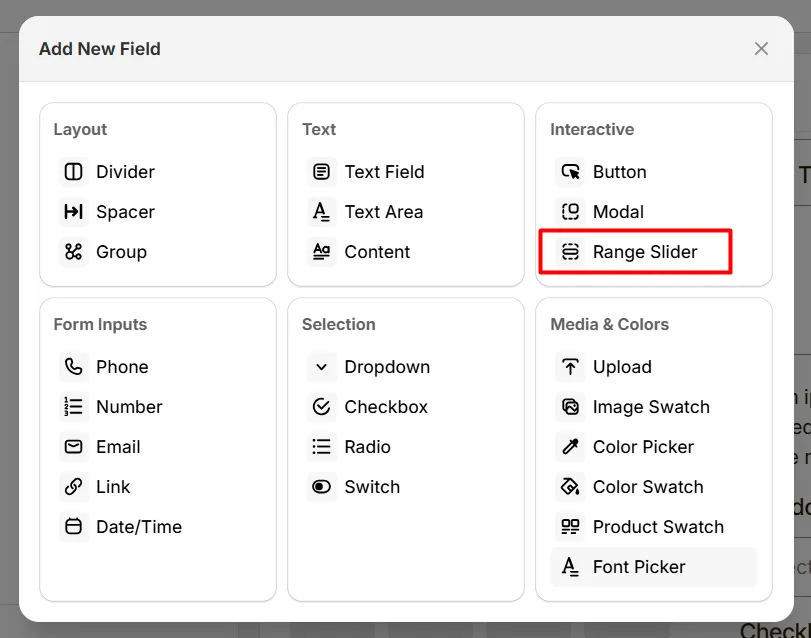Choose the Phone handset icon
Screen dimensions: 811x638
click(x=73, y=367)
